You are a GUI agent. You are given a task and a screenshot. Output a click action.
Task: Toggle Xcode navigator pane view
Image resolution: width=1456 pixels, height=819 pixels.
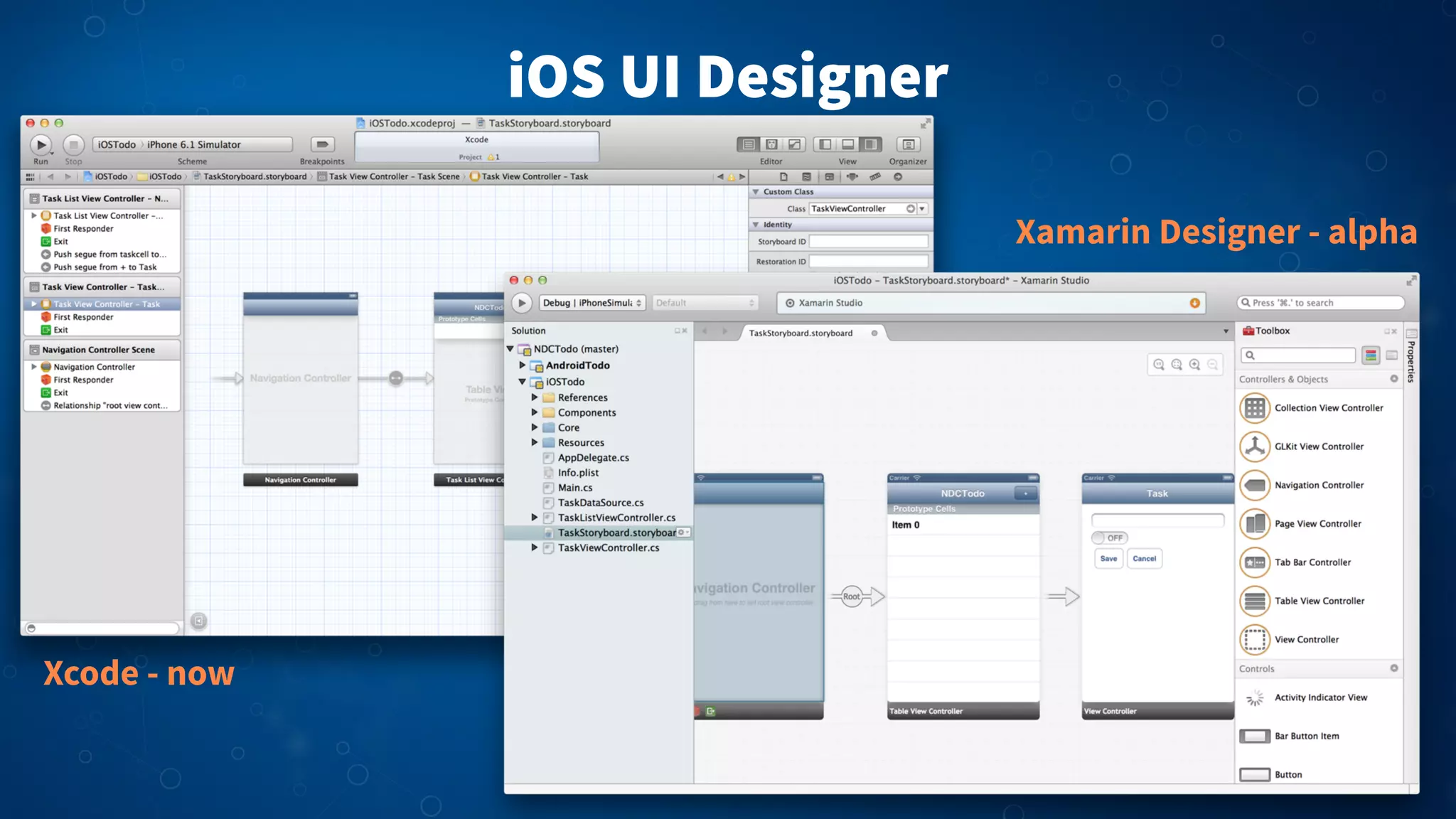click(x=825, y=145)
